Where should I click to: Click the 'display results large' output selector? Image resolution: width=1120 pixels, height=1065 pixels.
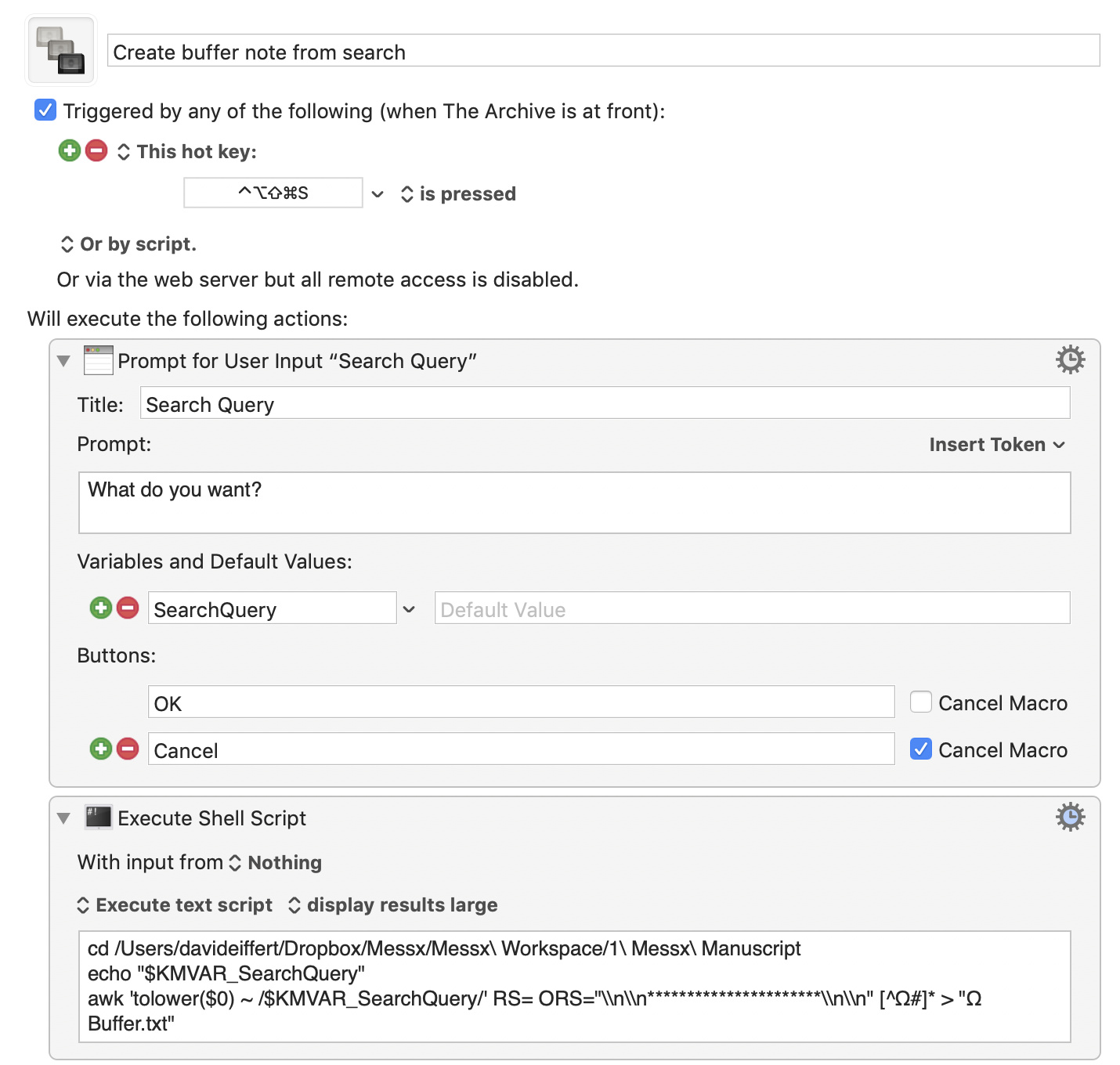(393, 905)
